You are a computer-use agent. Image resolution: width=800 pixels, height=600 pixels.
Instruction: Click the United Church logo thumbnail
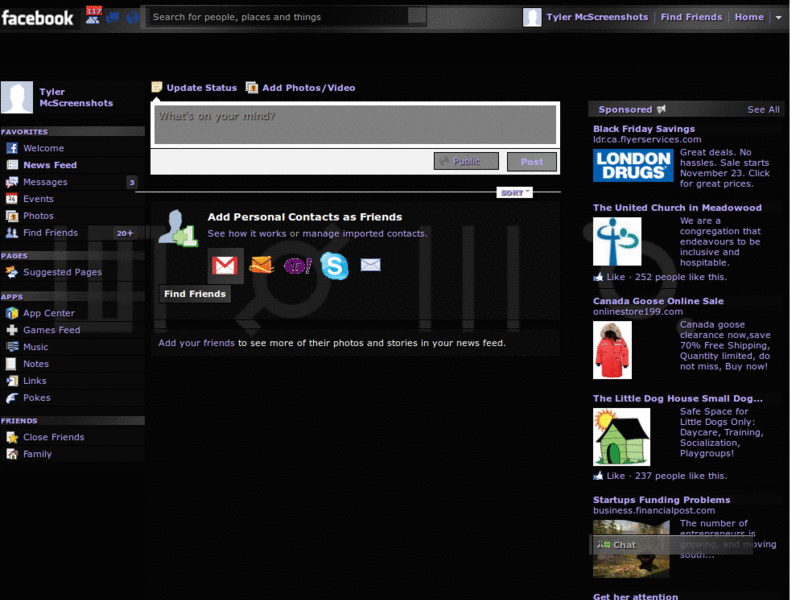[x=617, y=241]
